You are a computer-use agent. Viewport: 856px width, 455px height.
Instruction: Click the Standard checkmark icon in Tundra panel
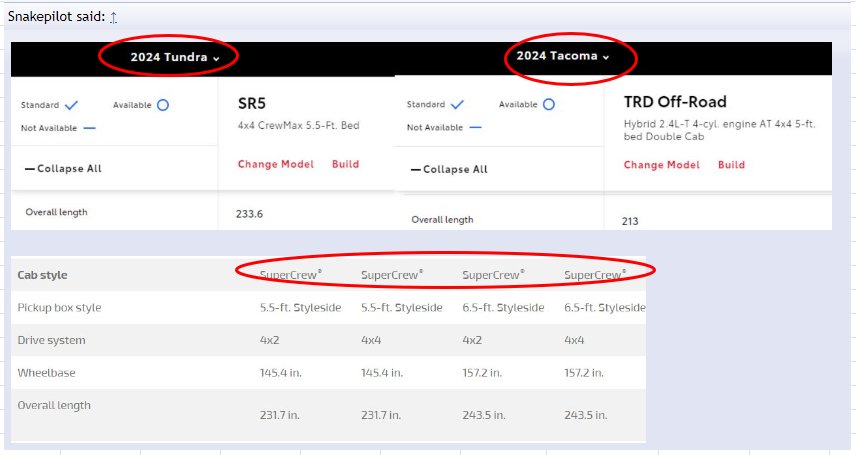pos(72,105)
